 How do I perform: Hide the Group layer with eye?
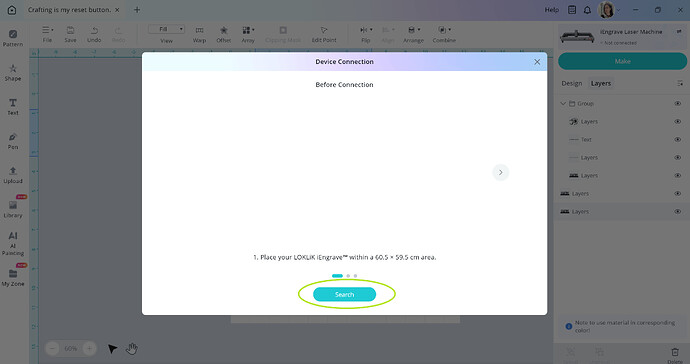click(x=678, y=103)
